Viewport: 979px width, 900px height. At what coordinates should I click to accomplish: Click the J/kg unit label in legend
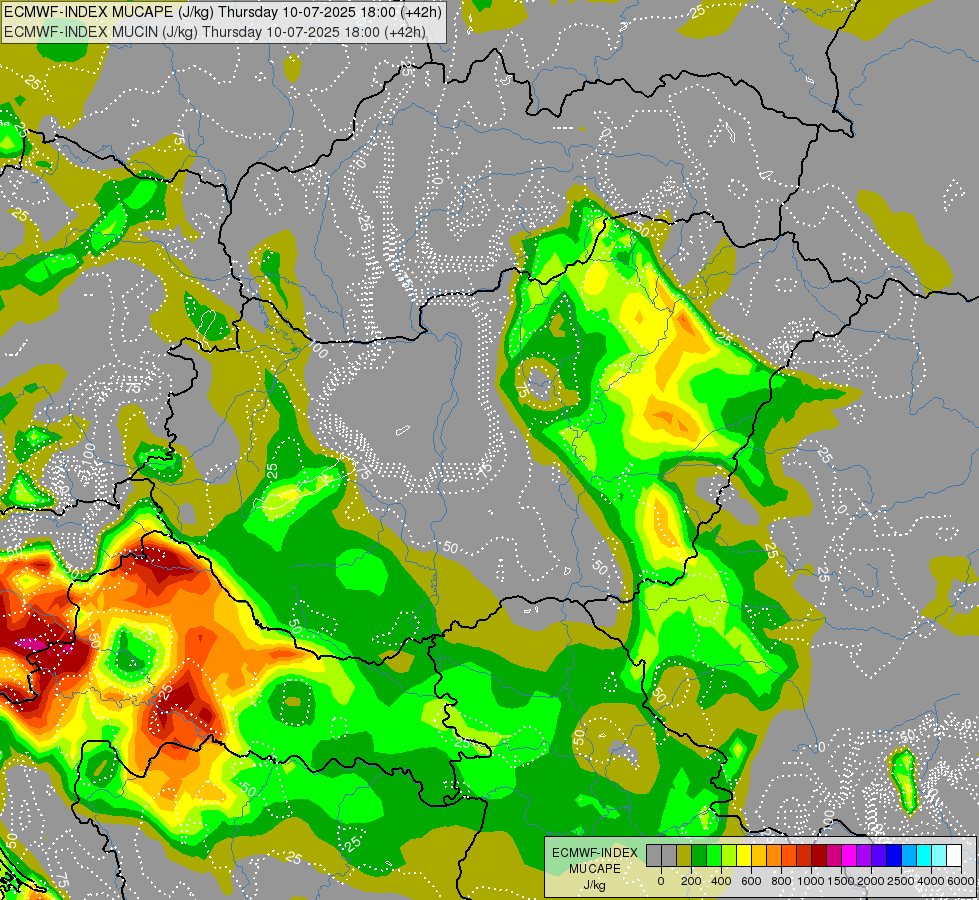click(x=594, y=885)
